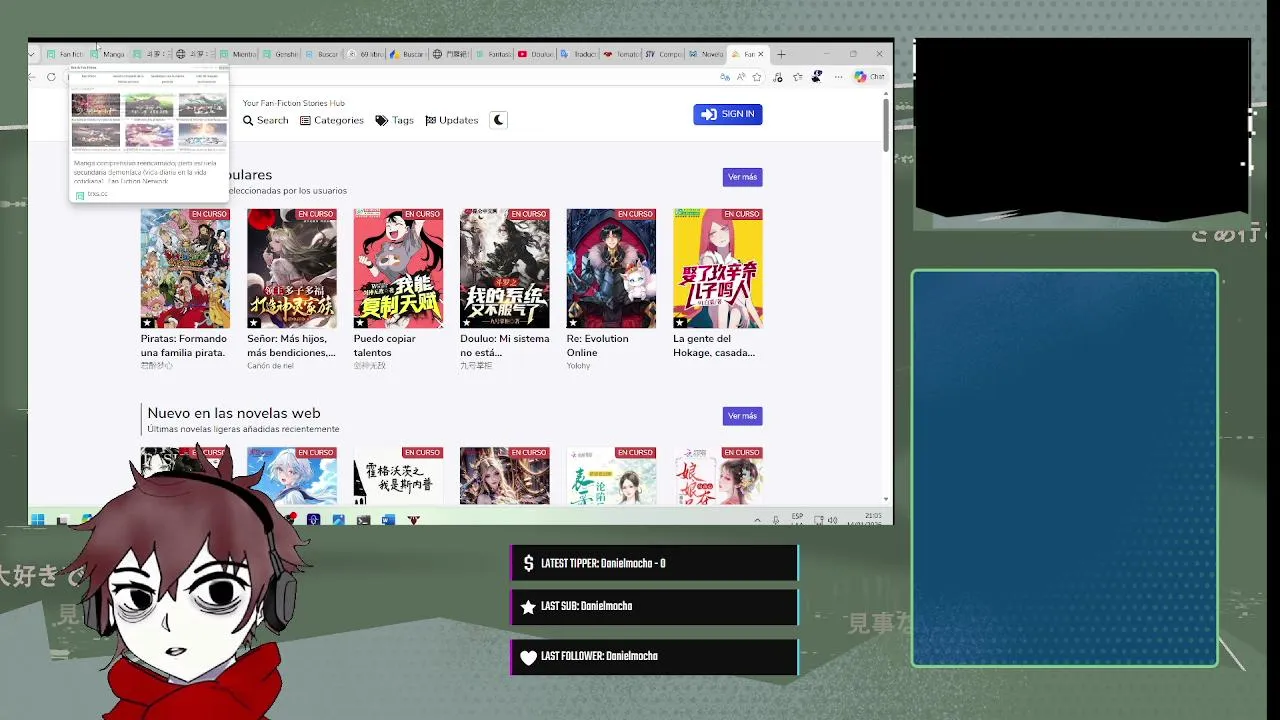This screenshot has height=720, width=1280.
Task: Switch to the Tomato browser tab
Action: (x=622, y=54)
